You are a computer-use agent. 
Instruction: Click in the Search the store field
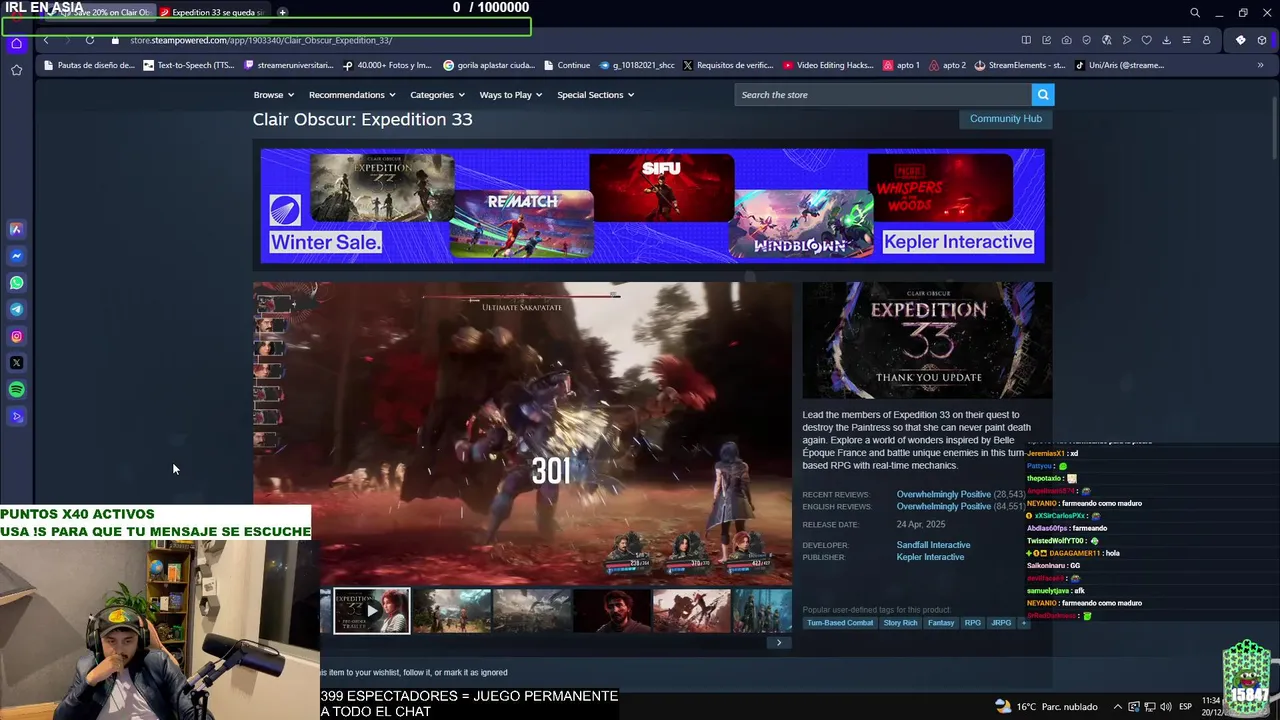[884, 95]
